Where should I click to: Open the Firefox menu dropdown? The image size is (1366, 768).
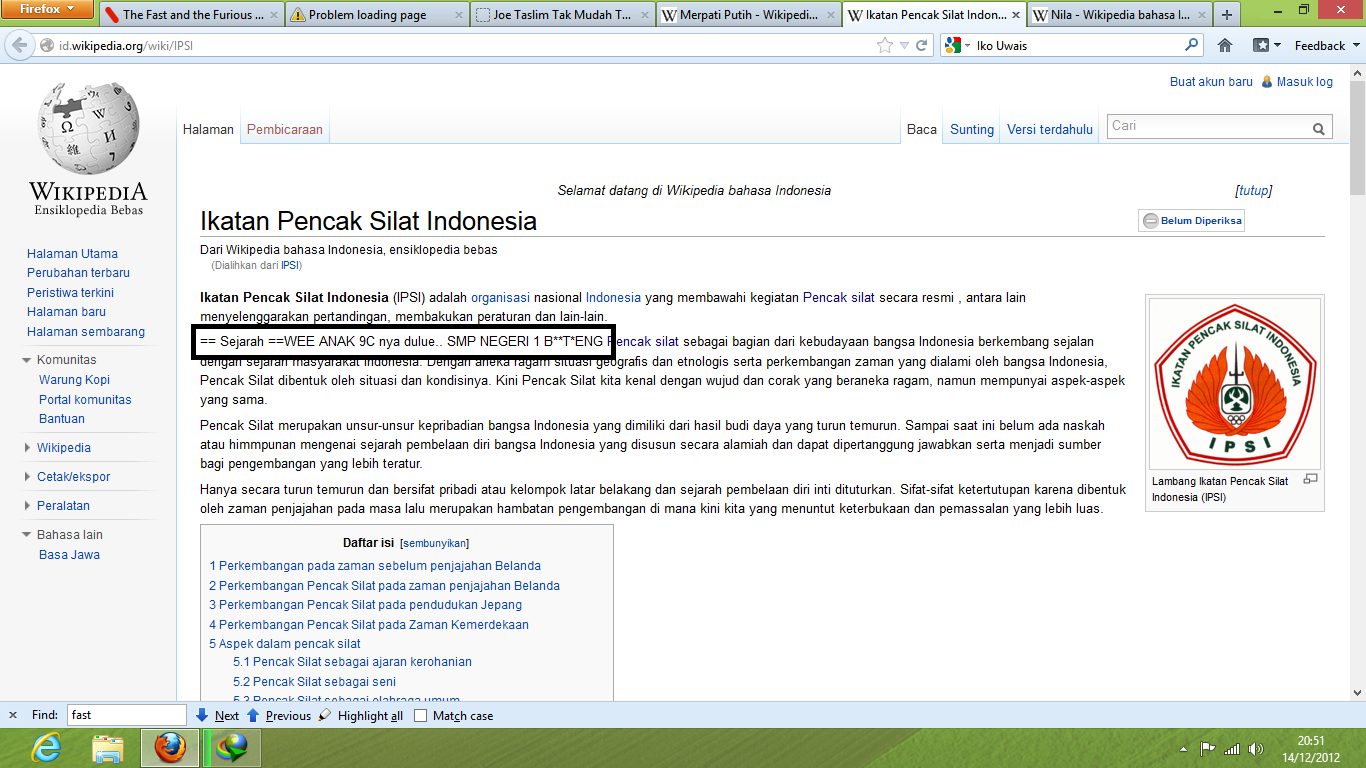pyautogui.click(x=47, y=10)
